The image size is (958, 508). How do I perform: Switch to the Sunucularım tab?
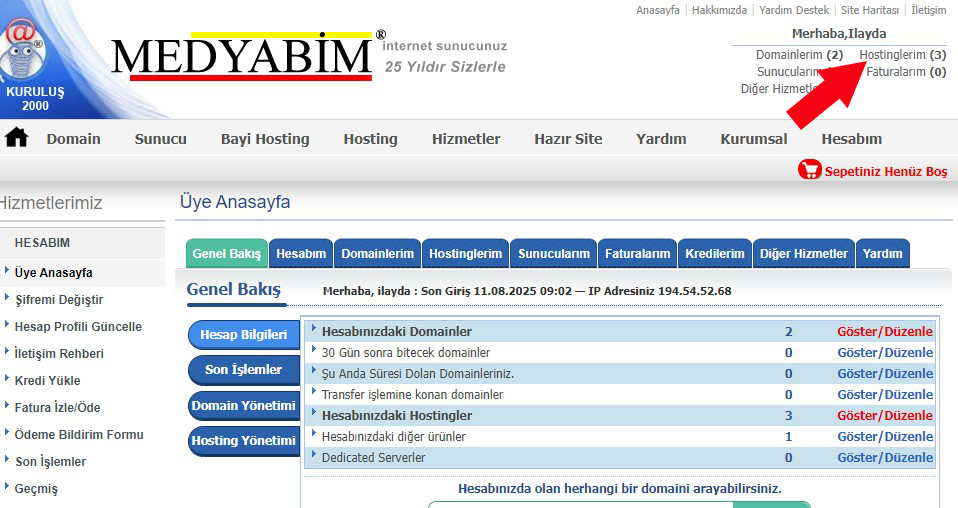point(554,254)
